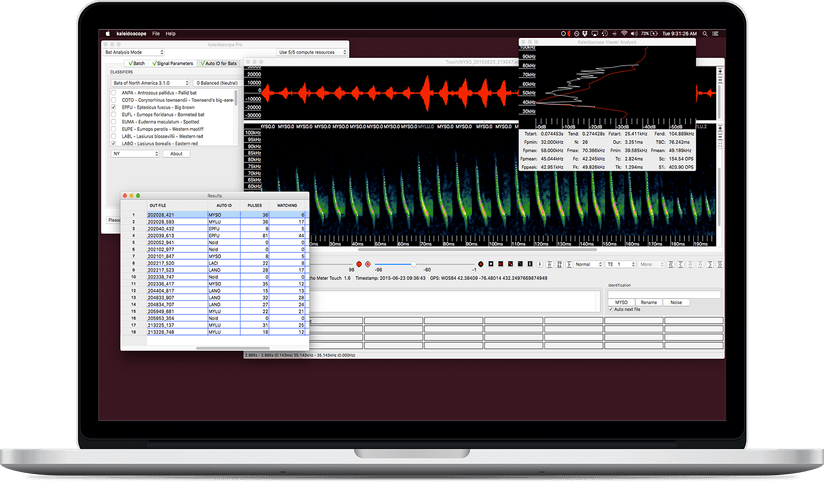This screenshot has width=824, height=483.
Task: Check the LABL Western red classifier
Action: (x=114, y=136)
